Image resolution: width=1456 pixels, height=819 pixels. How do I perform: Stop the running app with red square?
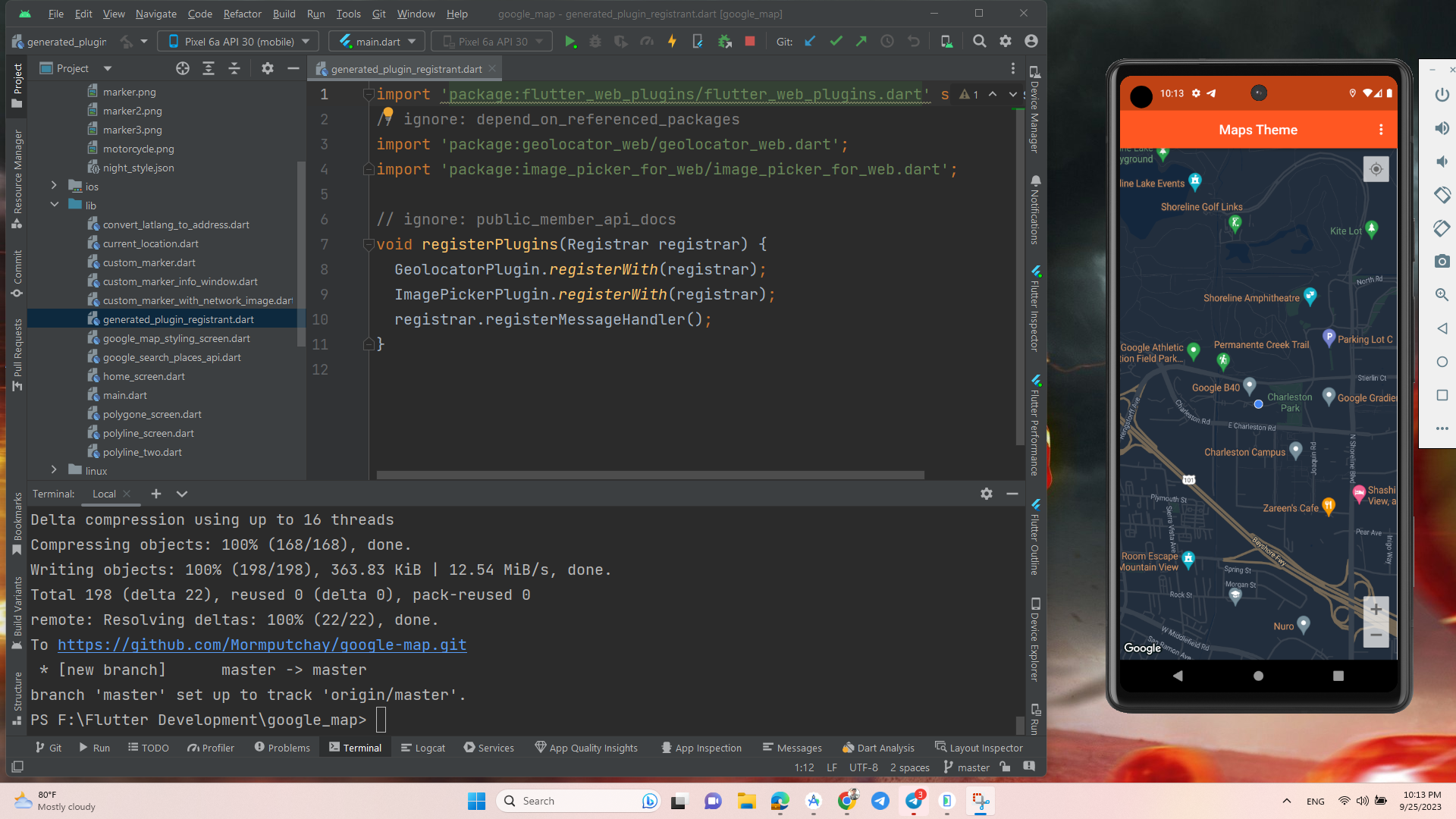tap(750, 42)
